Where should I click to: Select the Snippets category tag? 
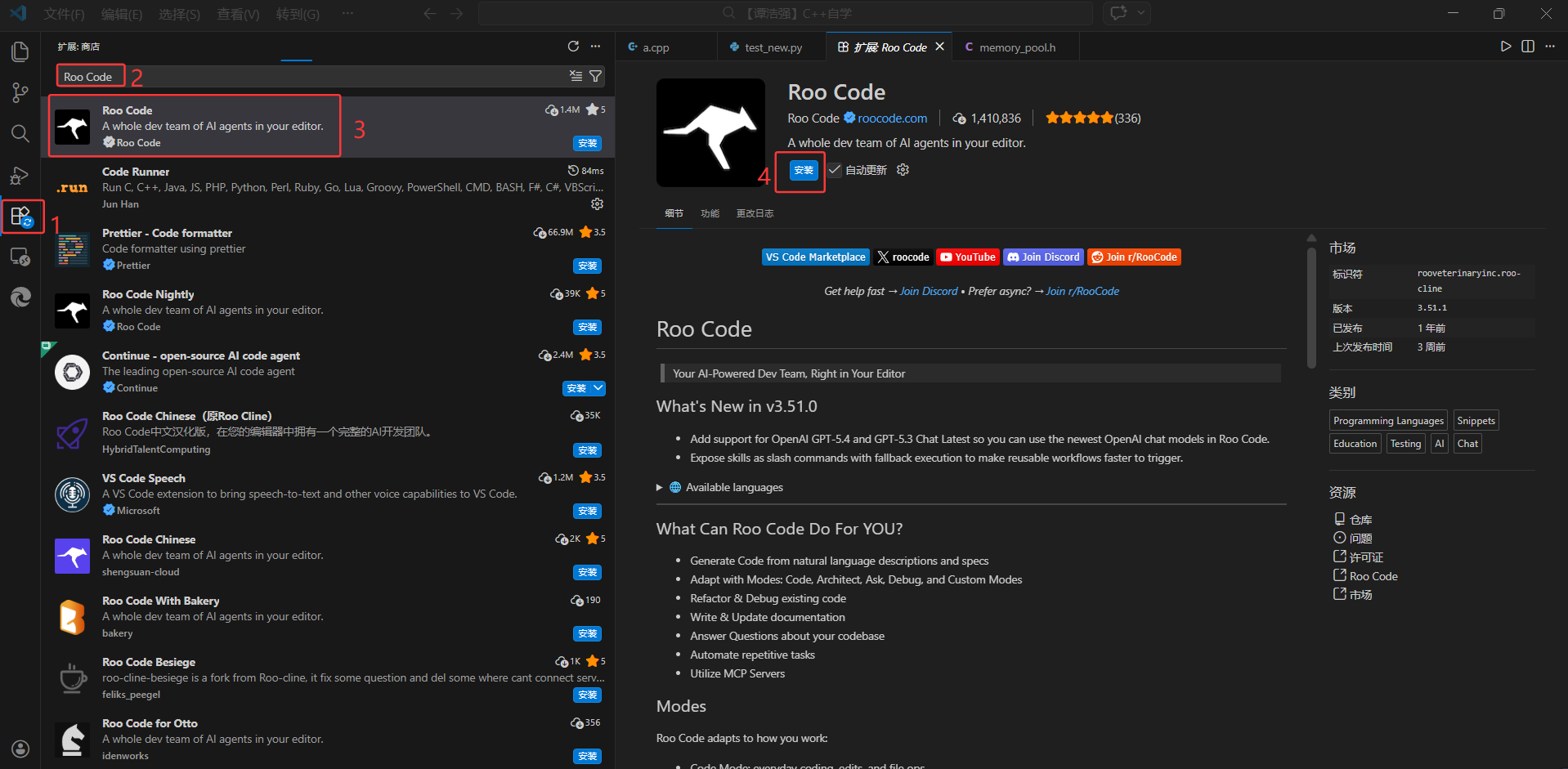click(1476, 421)
